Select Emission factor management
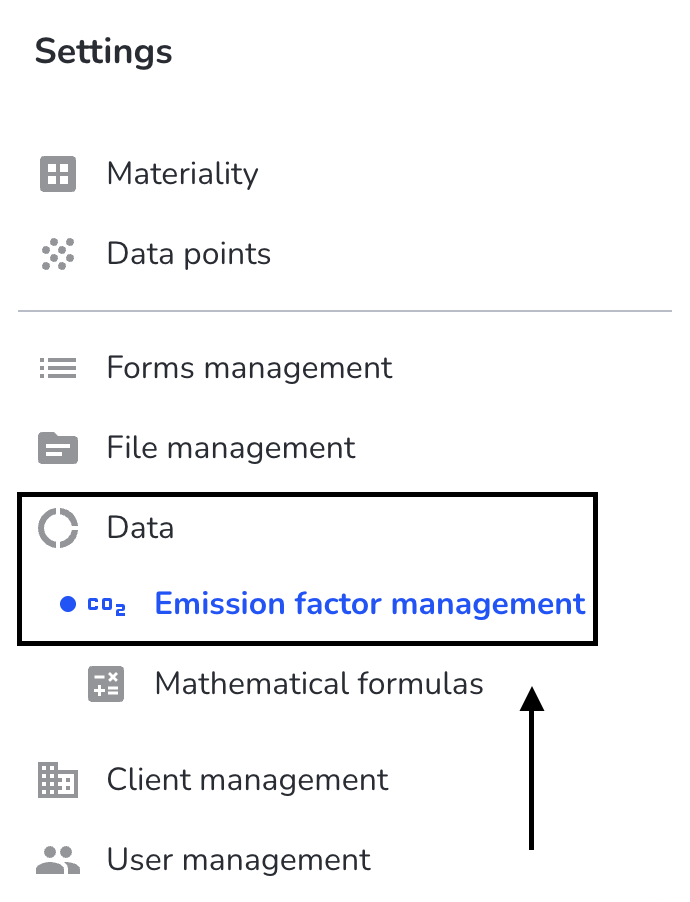 tap(369, 604)
